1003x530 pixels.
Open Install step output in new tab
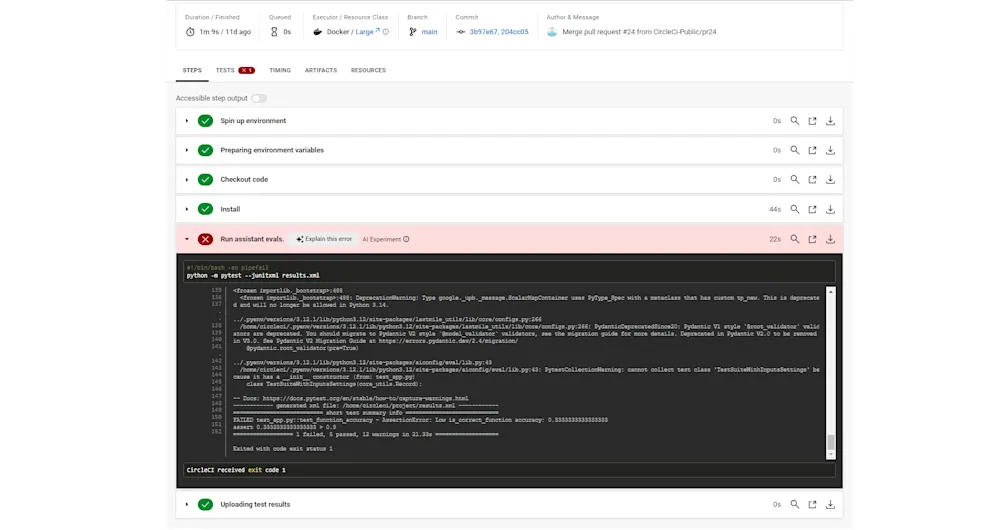tap(812, 209)
